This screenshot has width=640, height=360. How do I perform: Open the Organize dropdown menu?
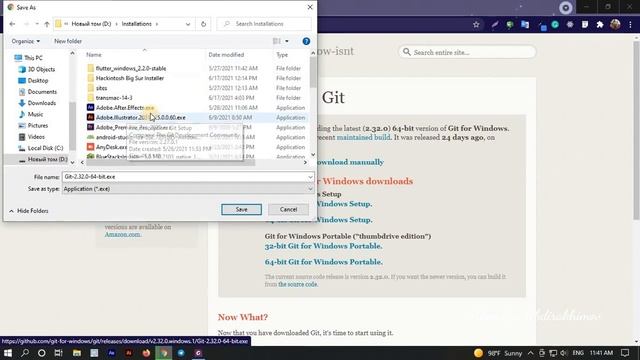(x=26, y=41)
